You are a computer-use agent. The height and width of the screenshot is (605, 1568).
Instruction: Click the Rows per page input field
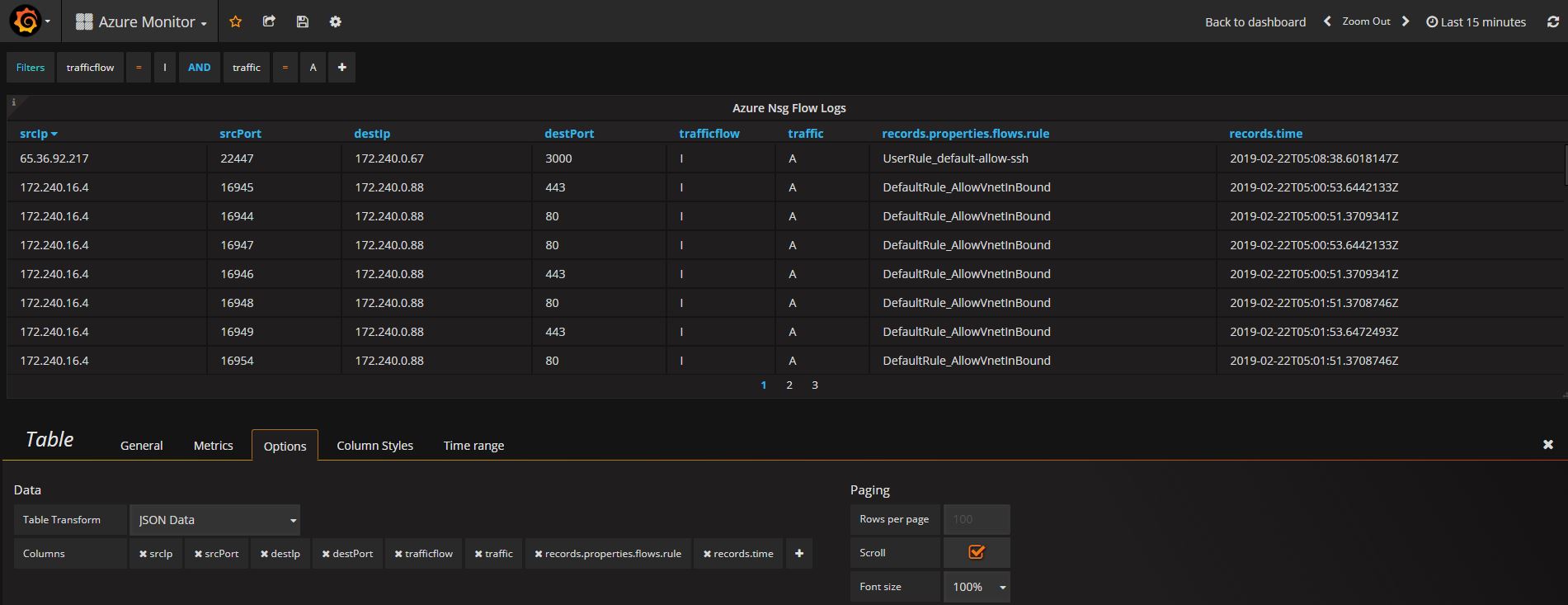977,520
